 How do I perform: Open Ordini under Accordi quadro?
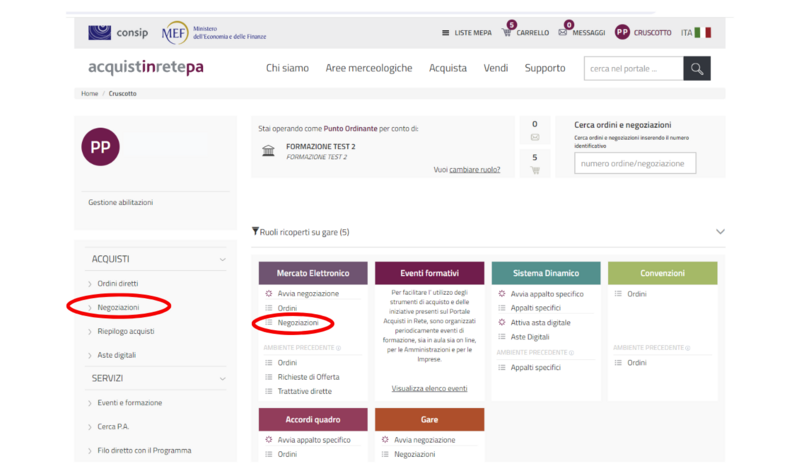[287, 454]
